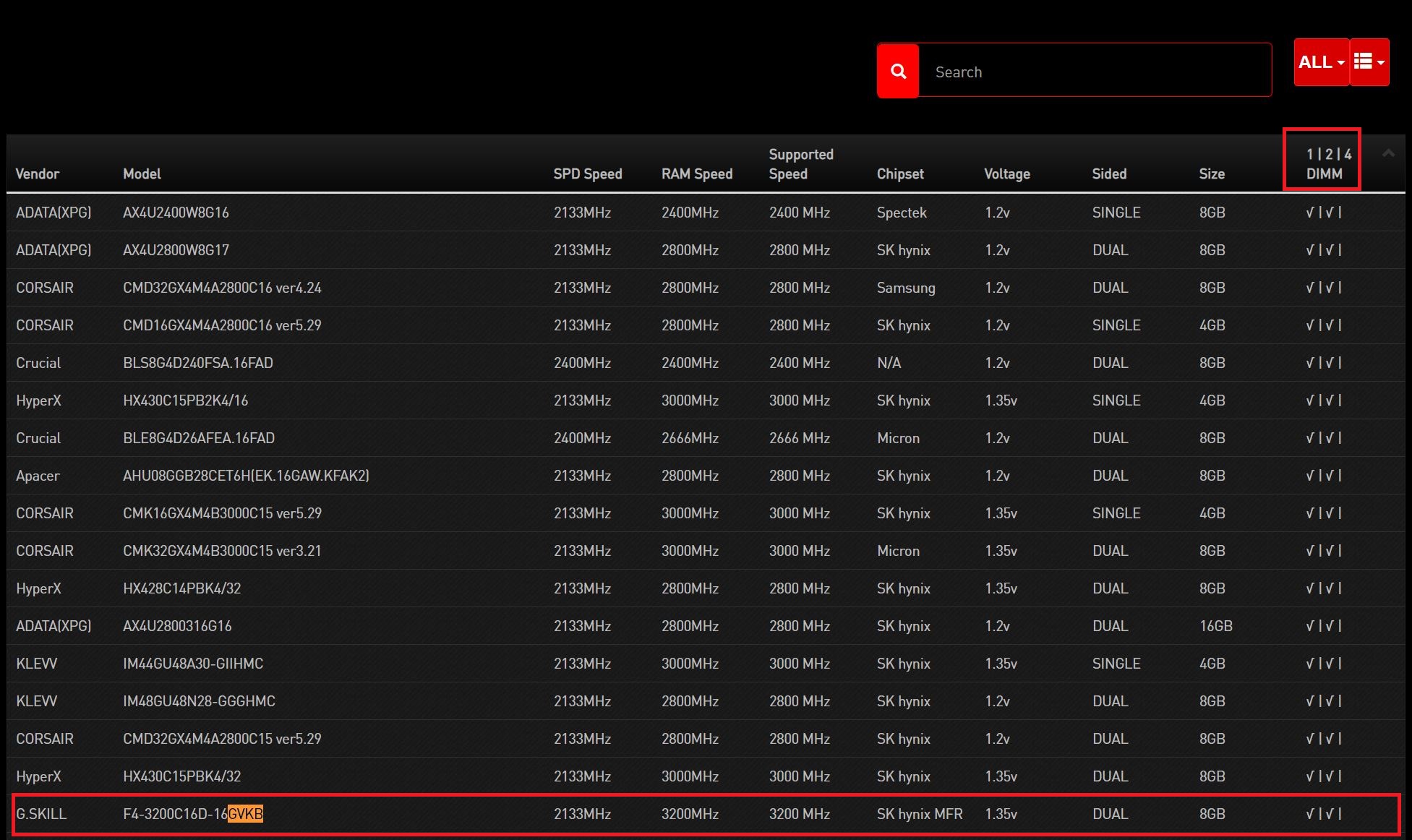Select model AX4U2400W8G16

(x=176, y=213)
